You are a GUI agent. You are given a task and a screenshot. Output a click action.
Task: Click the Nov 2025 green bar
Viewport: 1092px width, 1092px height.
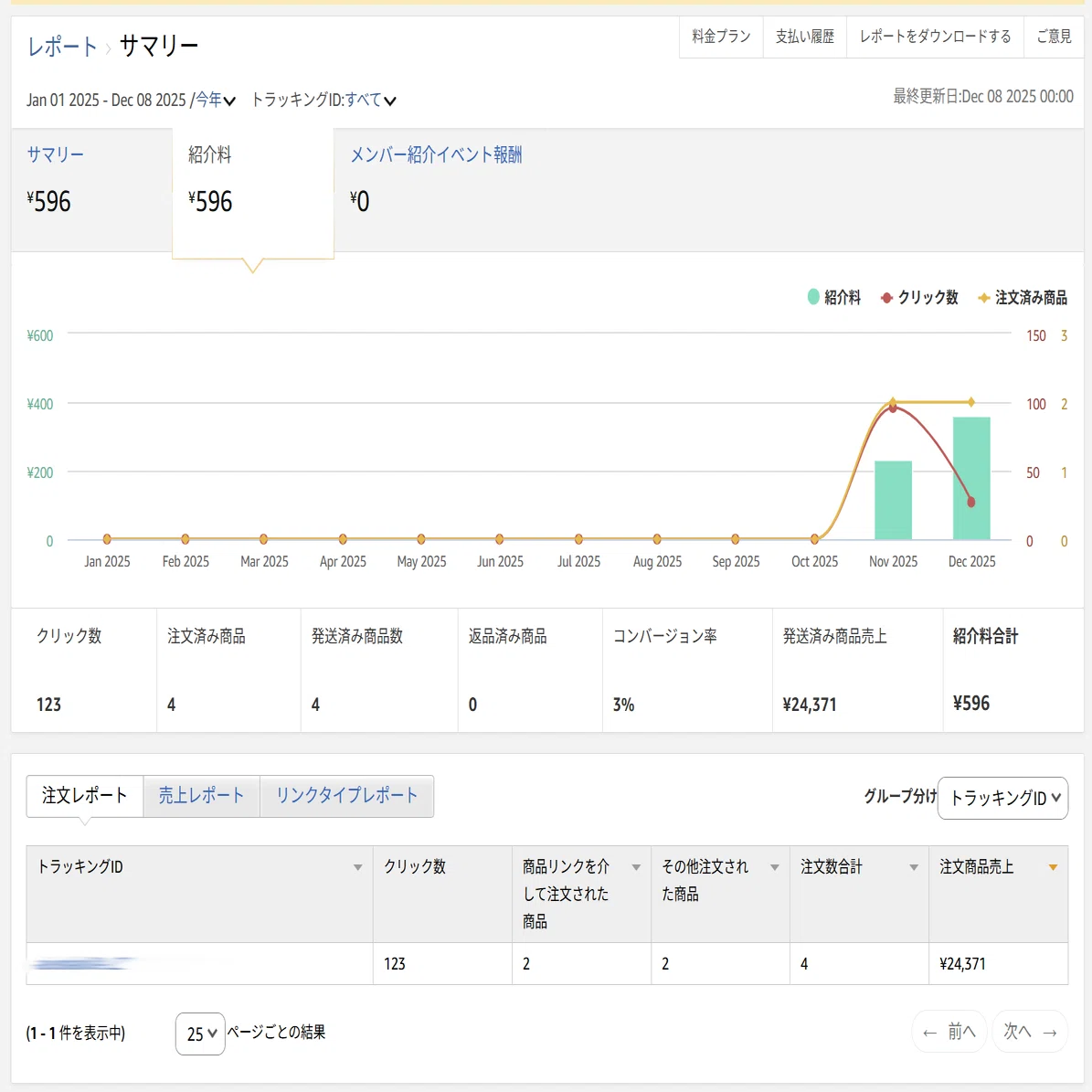coord(893,500)
